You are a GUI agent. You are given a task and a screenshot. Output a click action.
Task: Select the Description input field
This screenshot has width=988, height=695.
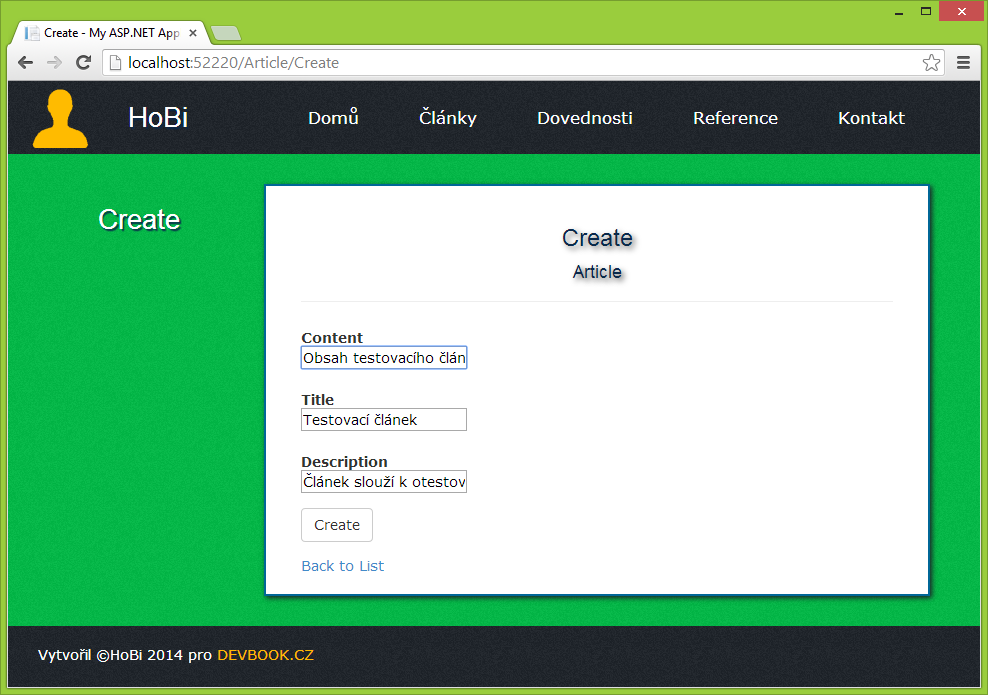(x=384, y=481)
